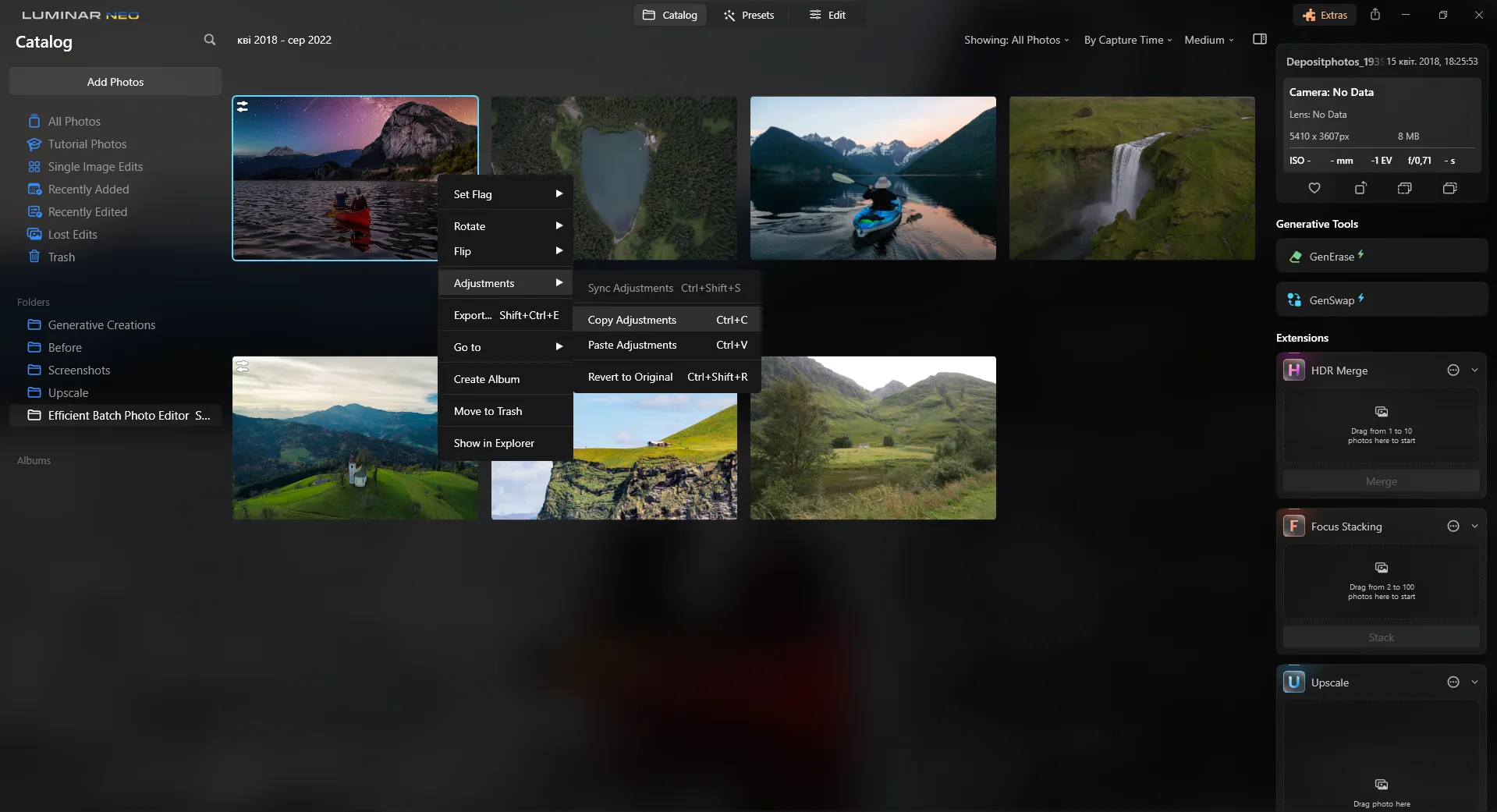Image resolution: width=1497 pixels, height=812 pixels.
Task: Open the Upscale extension icon
Action: tap(1293, 682)
